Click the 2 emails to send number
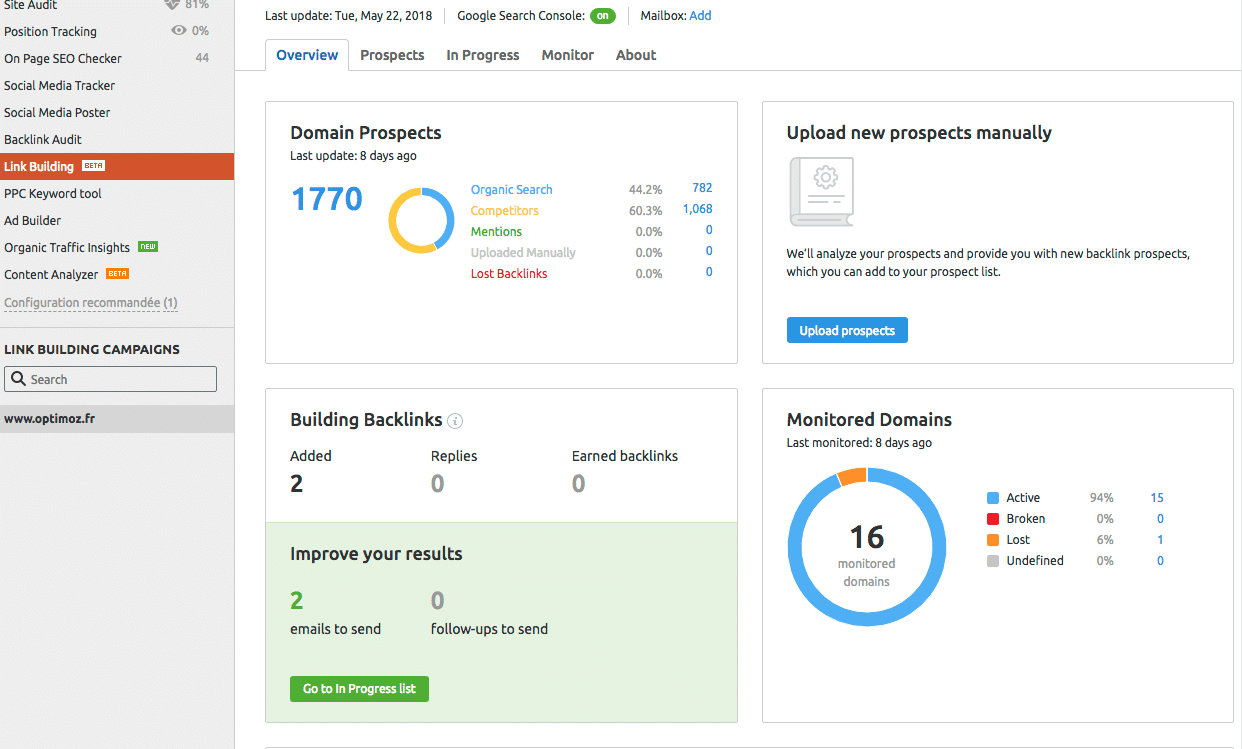Image resolution: width=1242 pixels, height=749 pixels. [297, 600]
